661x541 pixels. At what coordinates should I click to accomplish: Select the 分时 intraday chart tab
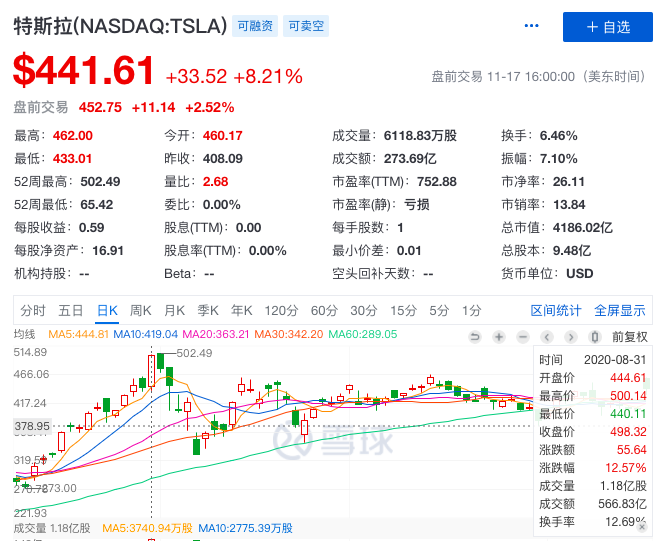coord(33,310)
